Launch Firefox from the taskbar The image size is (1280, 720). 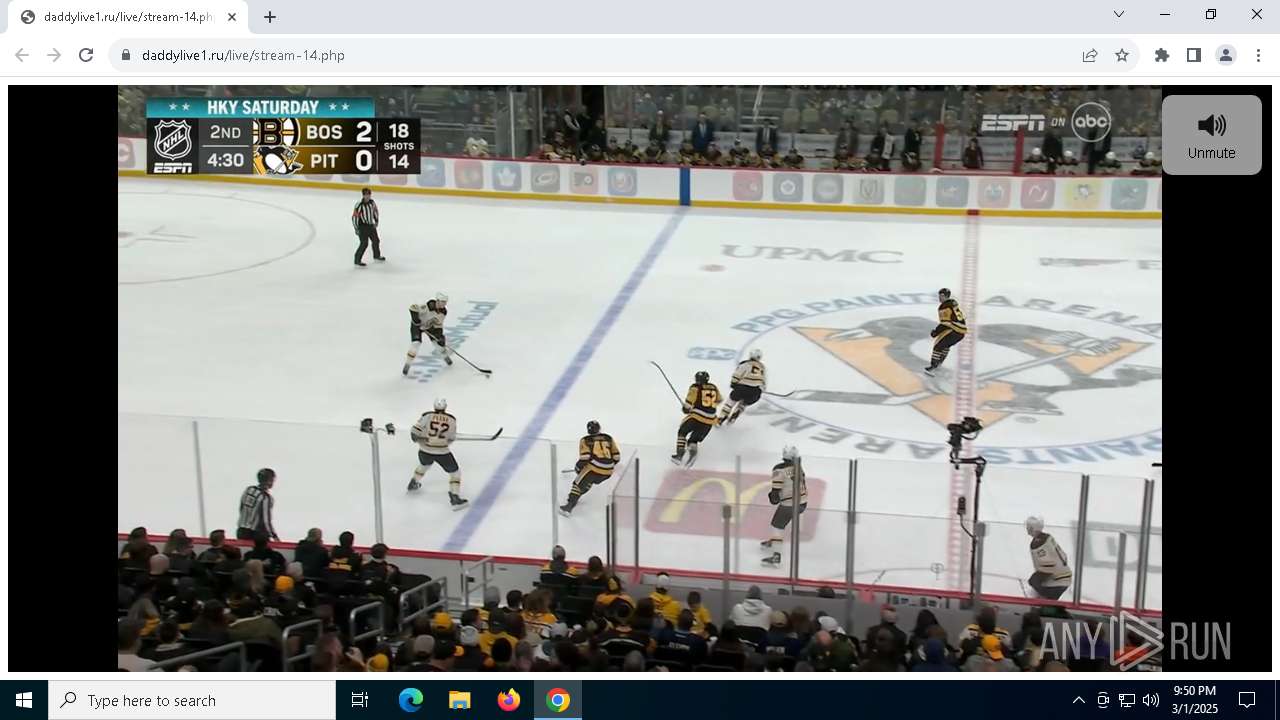pyautogui.click(x=509, y=700)
